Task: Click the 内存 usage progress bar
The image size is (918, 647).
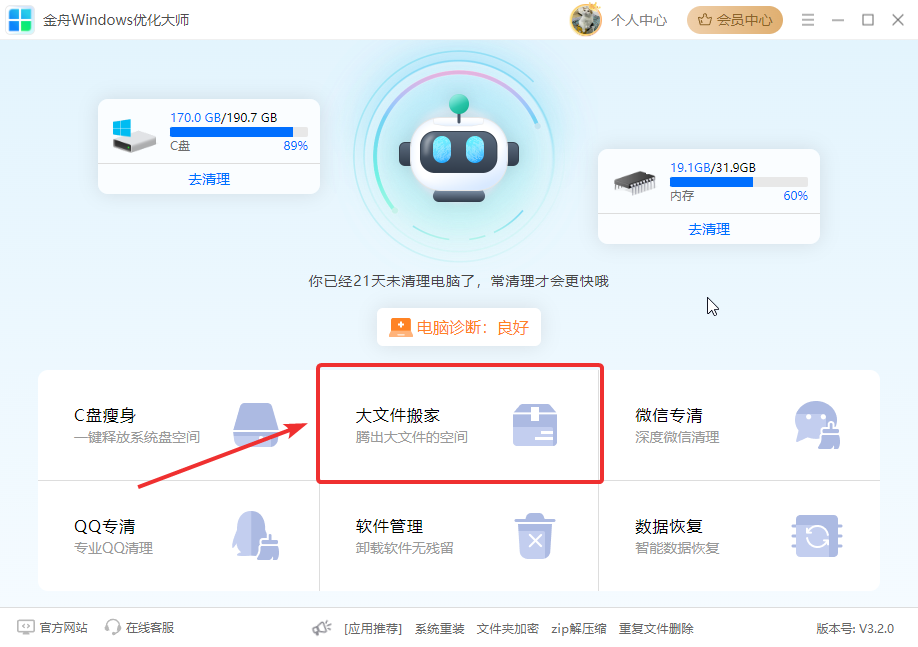Action: point(739,182)
